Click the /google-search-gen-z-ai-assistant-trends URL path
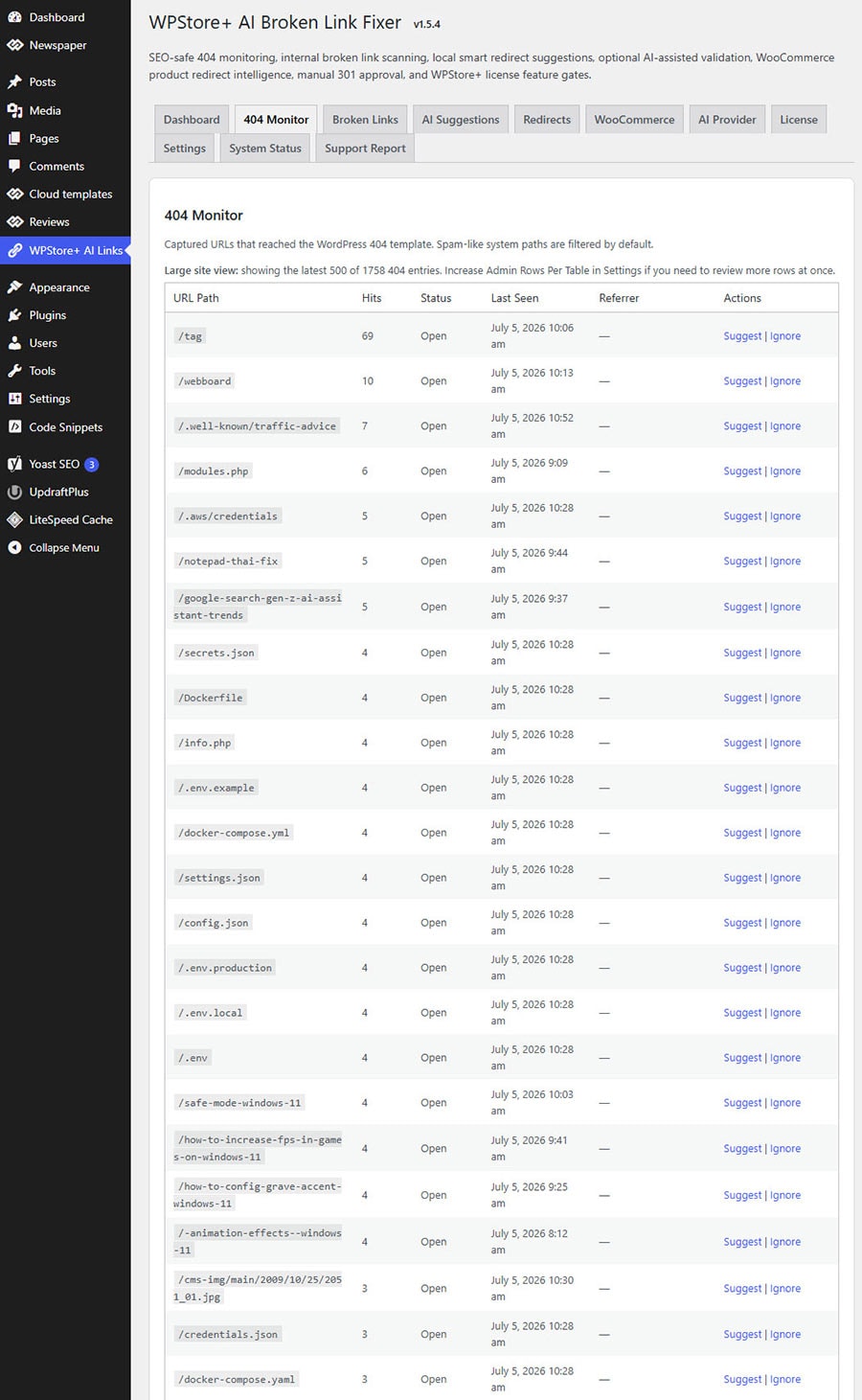Screen dimensions: 862x1400 tap(258, 607)
